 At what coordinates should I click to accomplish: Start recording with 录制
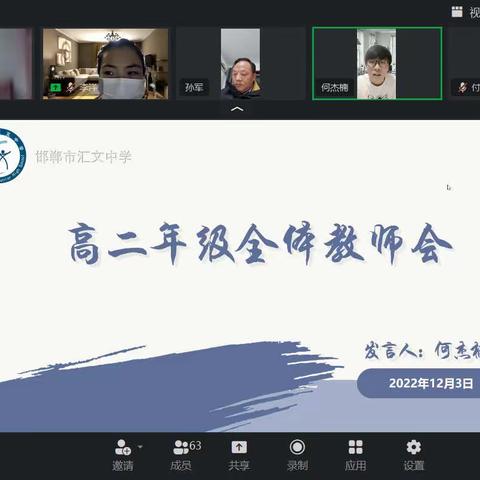coord(297,455)
